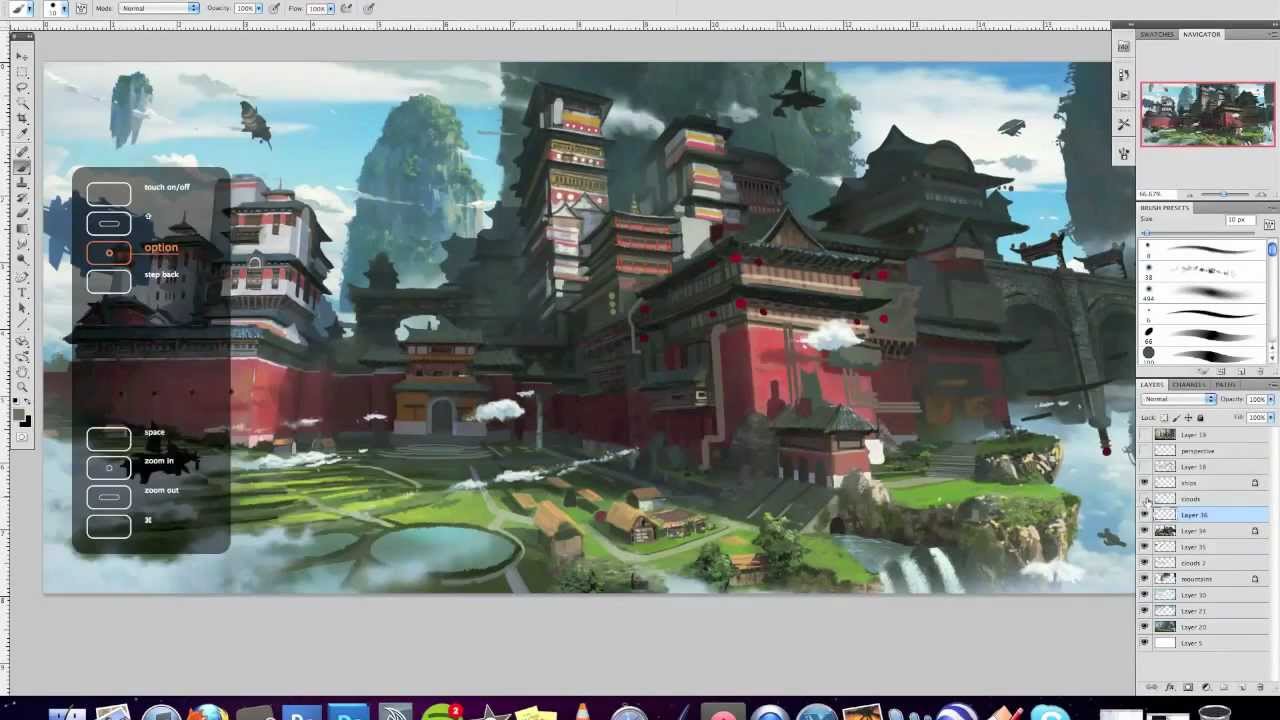
Task: Click the brush Size input field
Action: click(x=1240, y=220)
